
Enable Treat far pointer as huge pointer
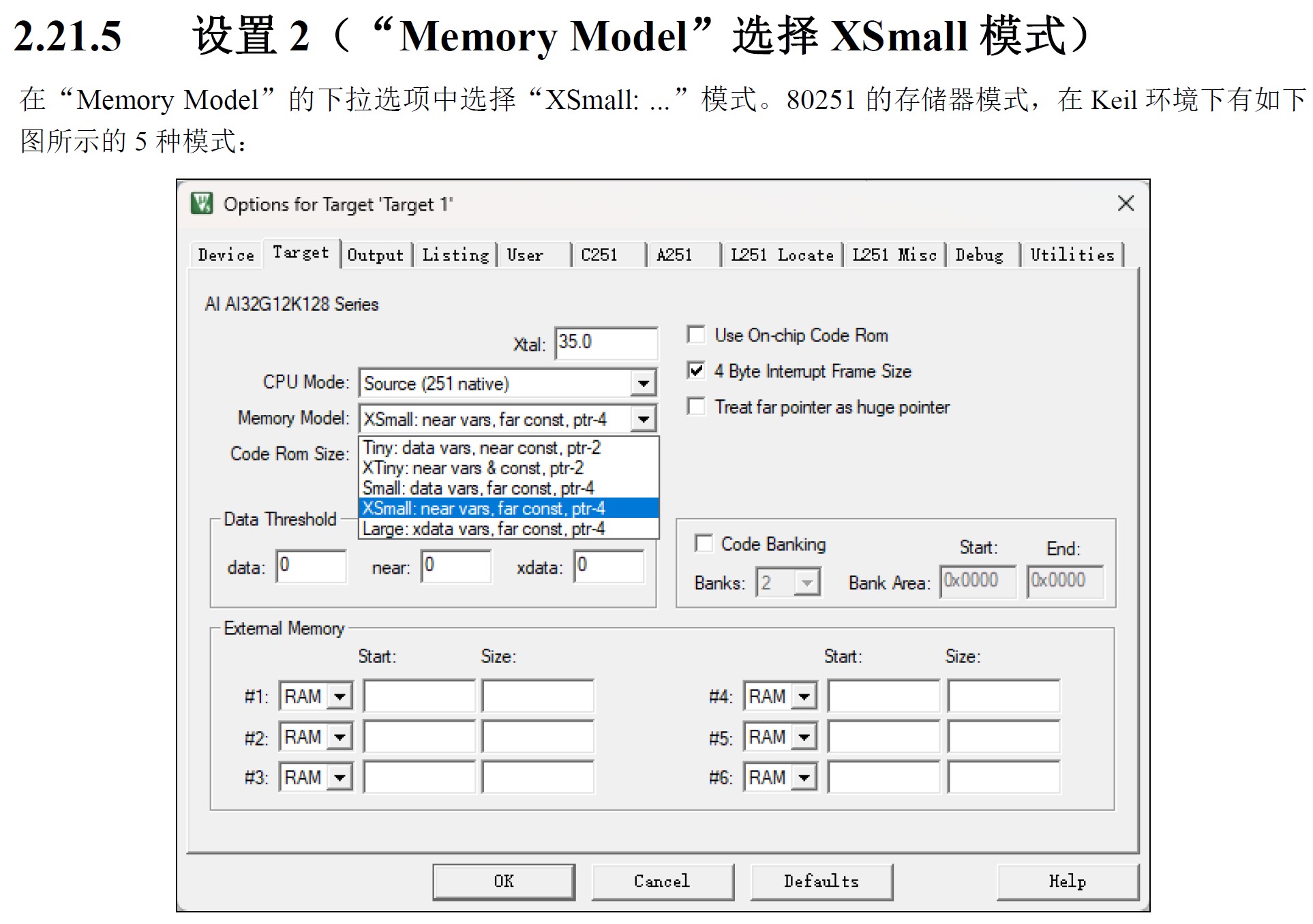pos(696,406)
